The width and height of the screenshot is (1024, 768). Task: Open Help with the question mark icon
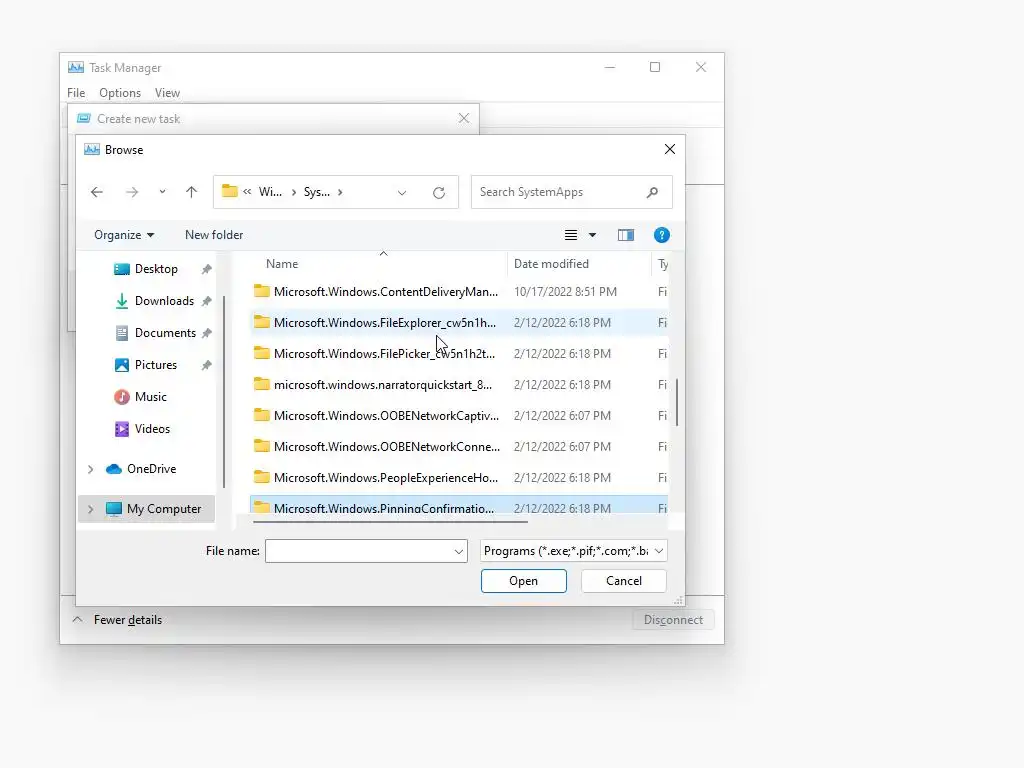pyautogui.click(x=662, y=235)
